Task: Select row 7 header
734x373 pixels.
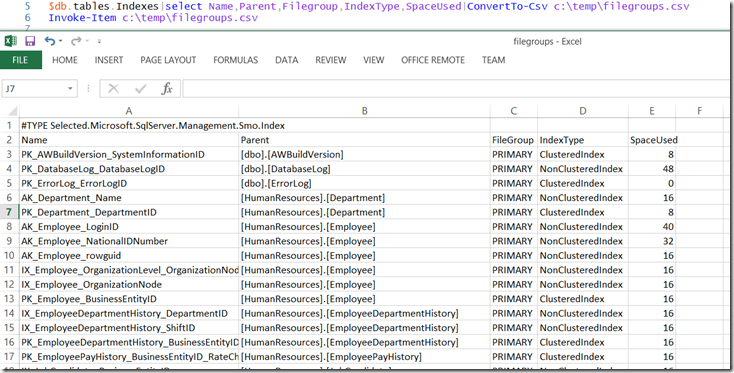Action: click(x=9, y=212)
